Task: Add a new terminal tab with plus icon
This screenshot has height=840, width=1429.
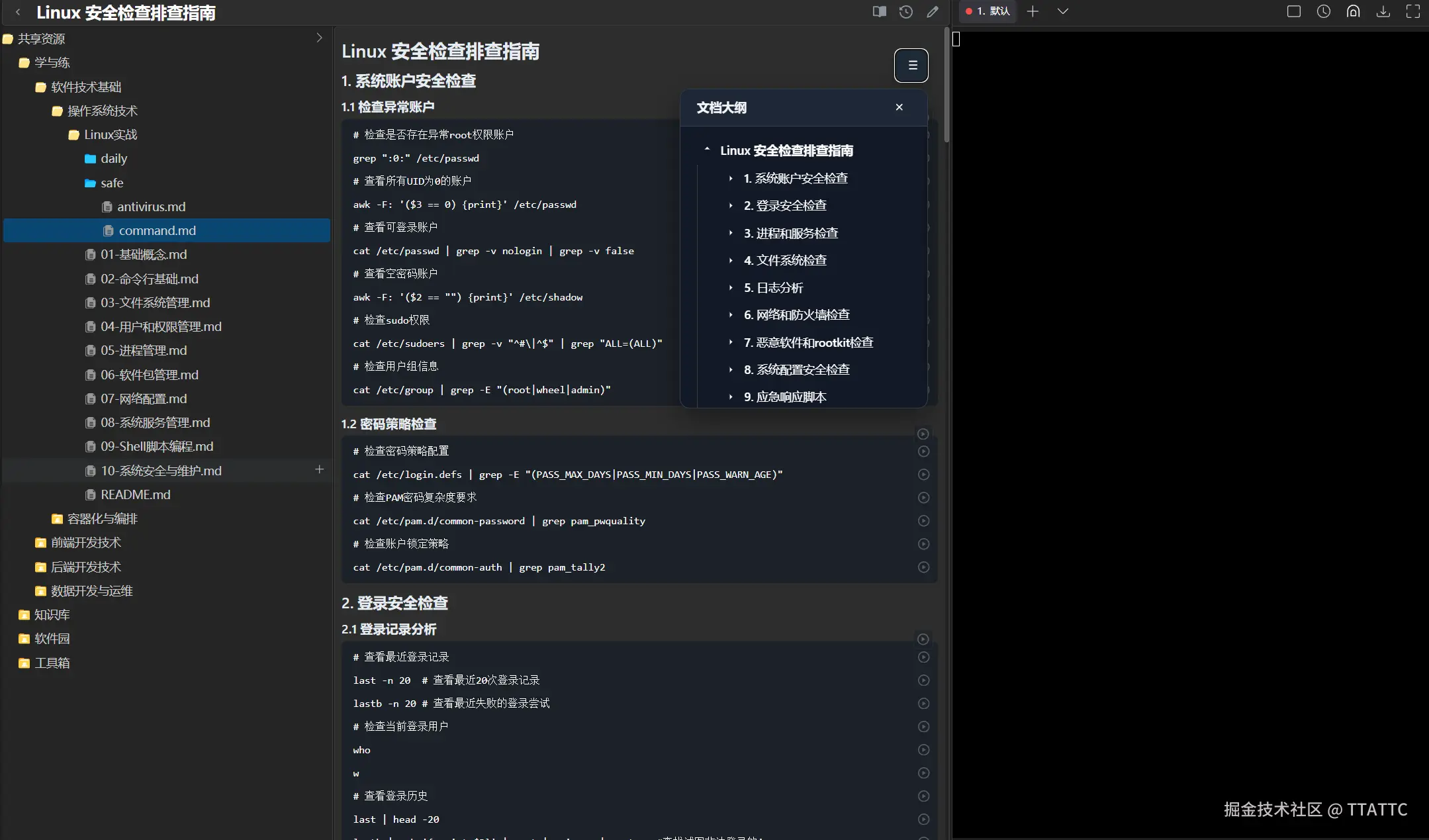Action: (1033, 11)
